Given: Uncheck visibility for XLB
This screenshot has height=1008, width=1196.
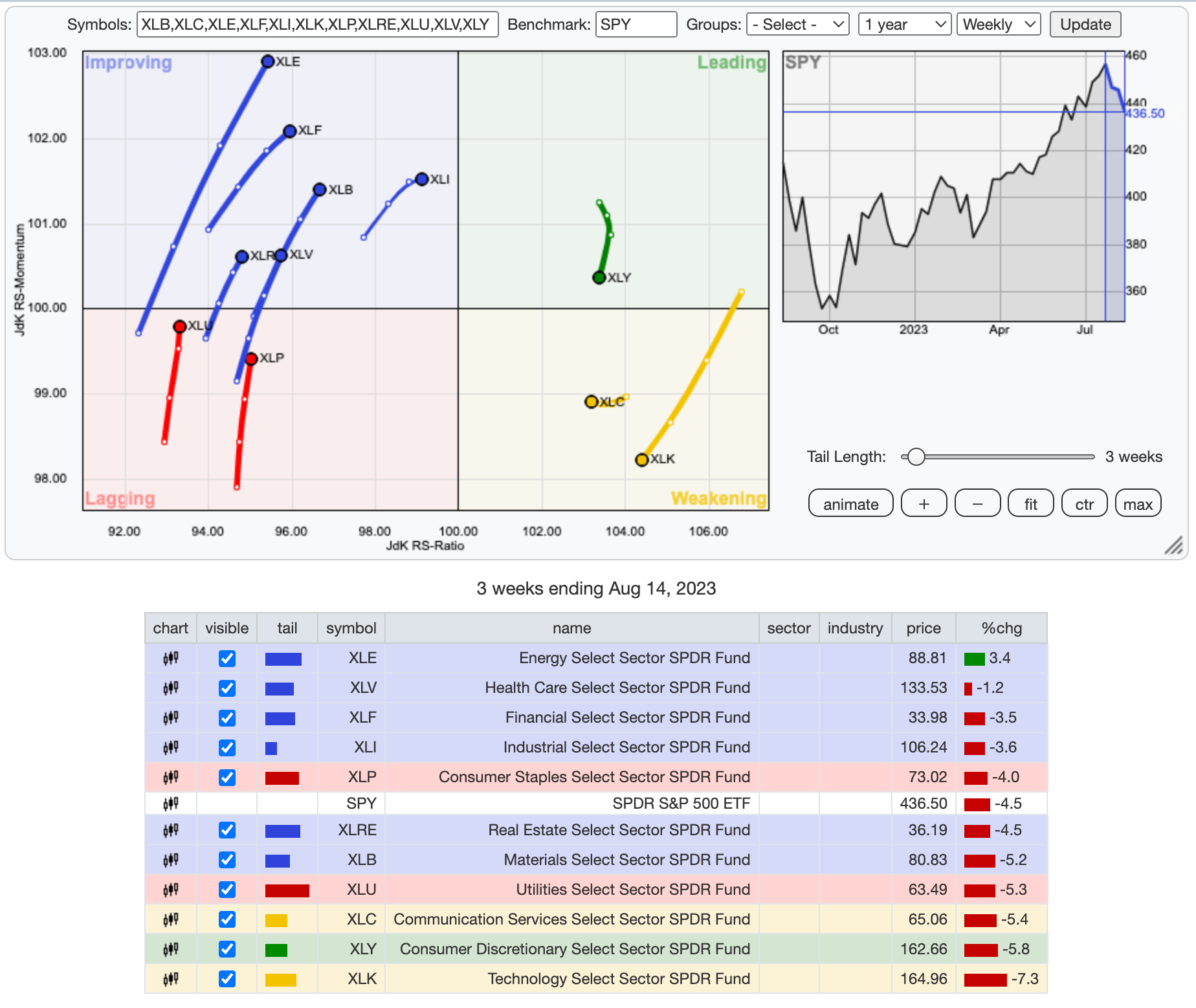Looking at the screenshot, I should click(227, 860).
